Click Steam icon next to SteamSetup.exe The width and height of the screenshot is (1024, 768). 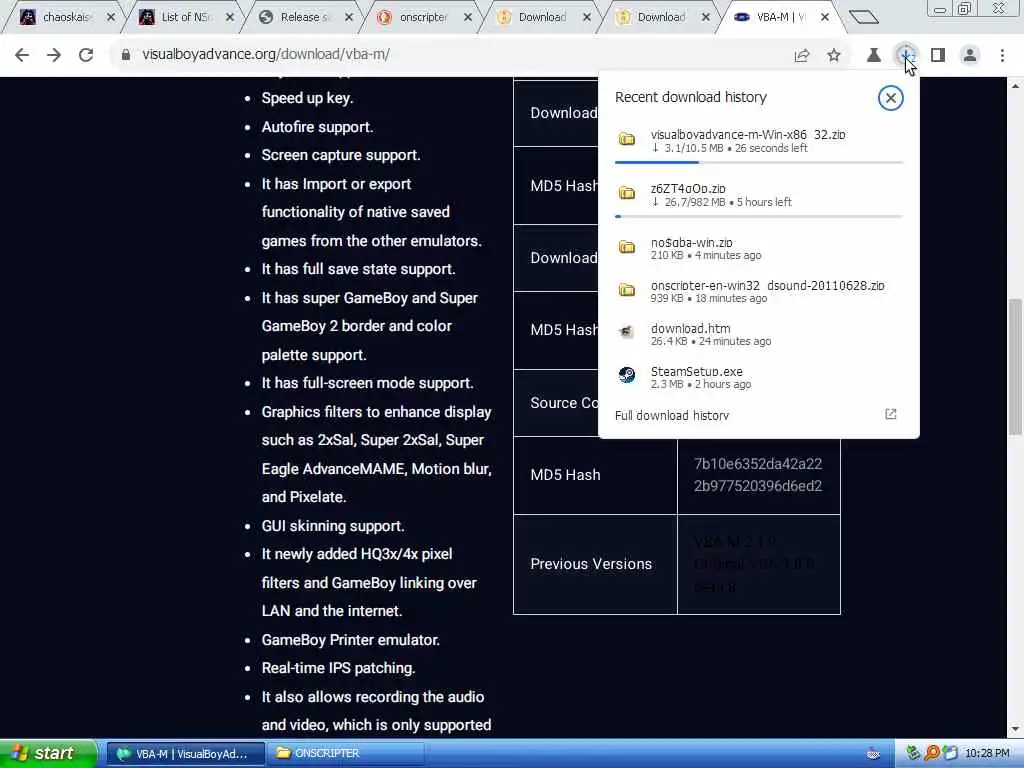point(627,375)
